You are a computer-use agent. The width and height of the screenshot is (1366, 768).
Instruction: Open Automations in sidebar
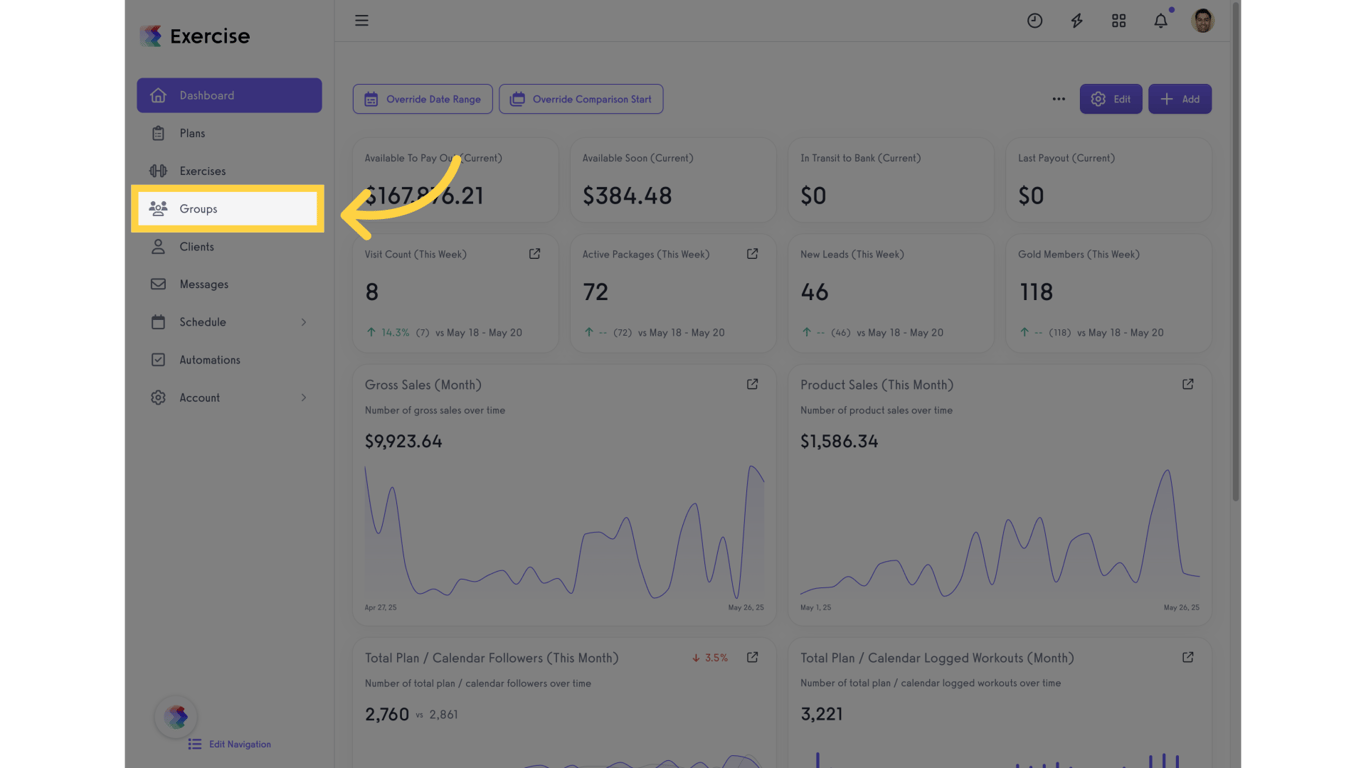pos(229,360)
